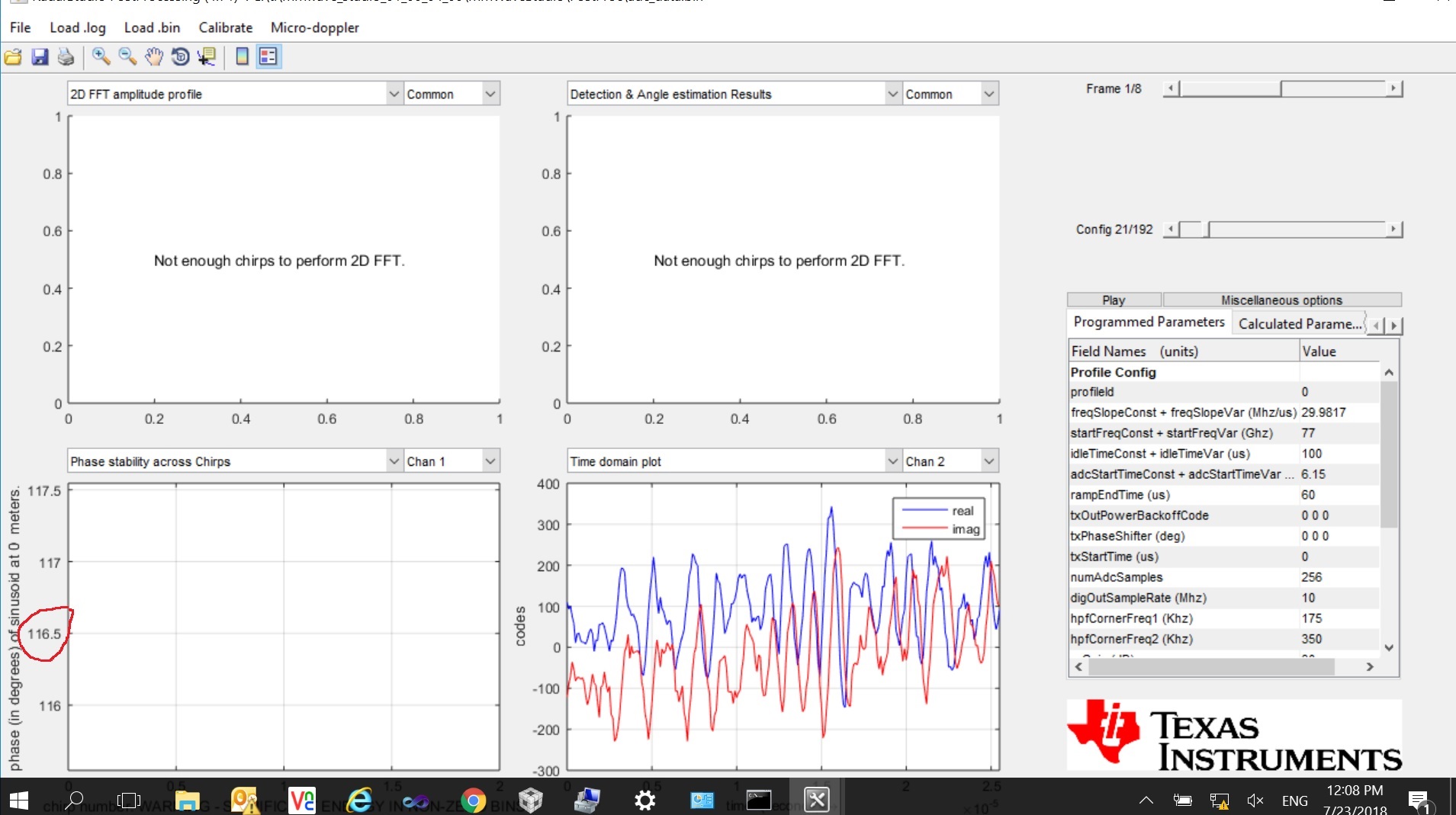Open the 2D FFT amplitude profile dropdown
The height and width of the screenshot is (815, 1456).
pos(234,94)
